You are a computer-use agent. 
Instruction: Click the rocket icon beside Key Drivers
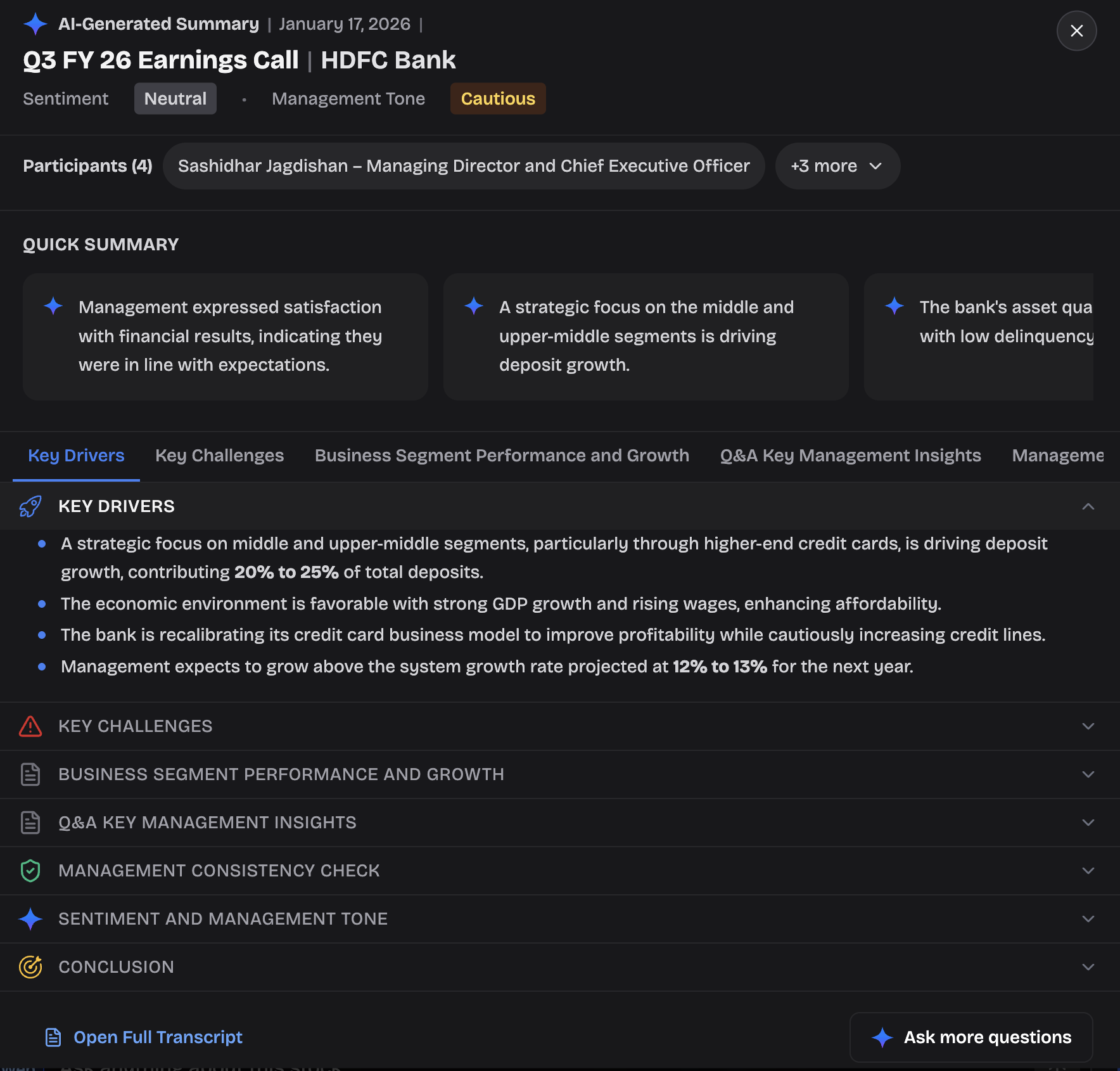pyautogui.click(x=30, y=506)
